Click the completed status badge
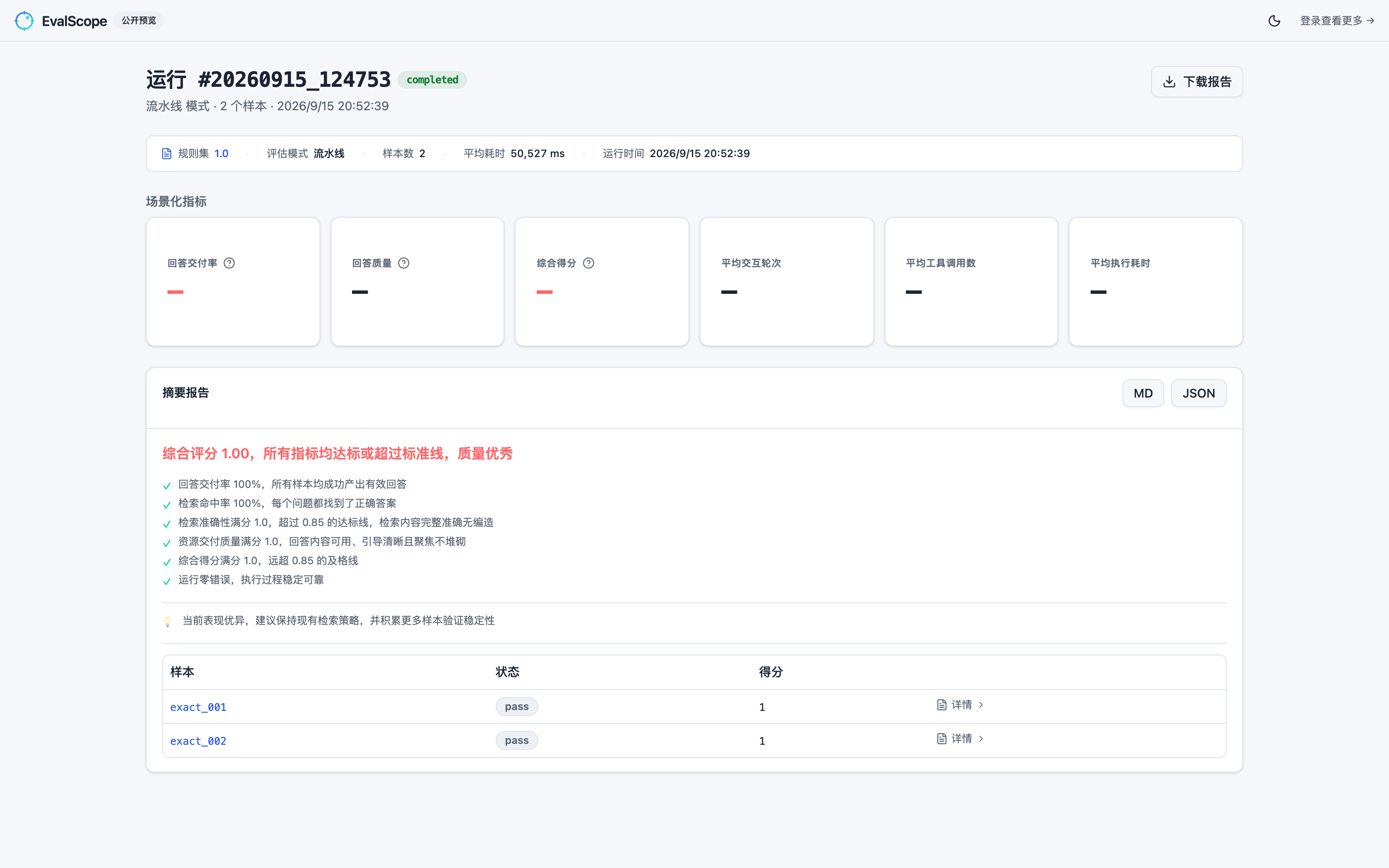 [432, 80]
